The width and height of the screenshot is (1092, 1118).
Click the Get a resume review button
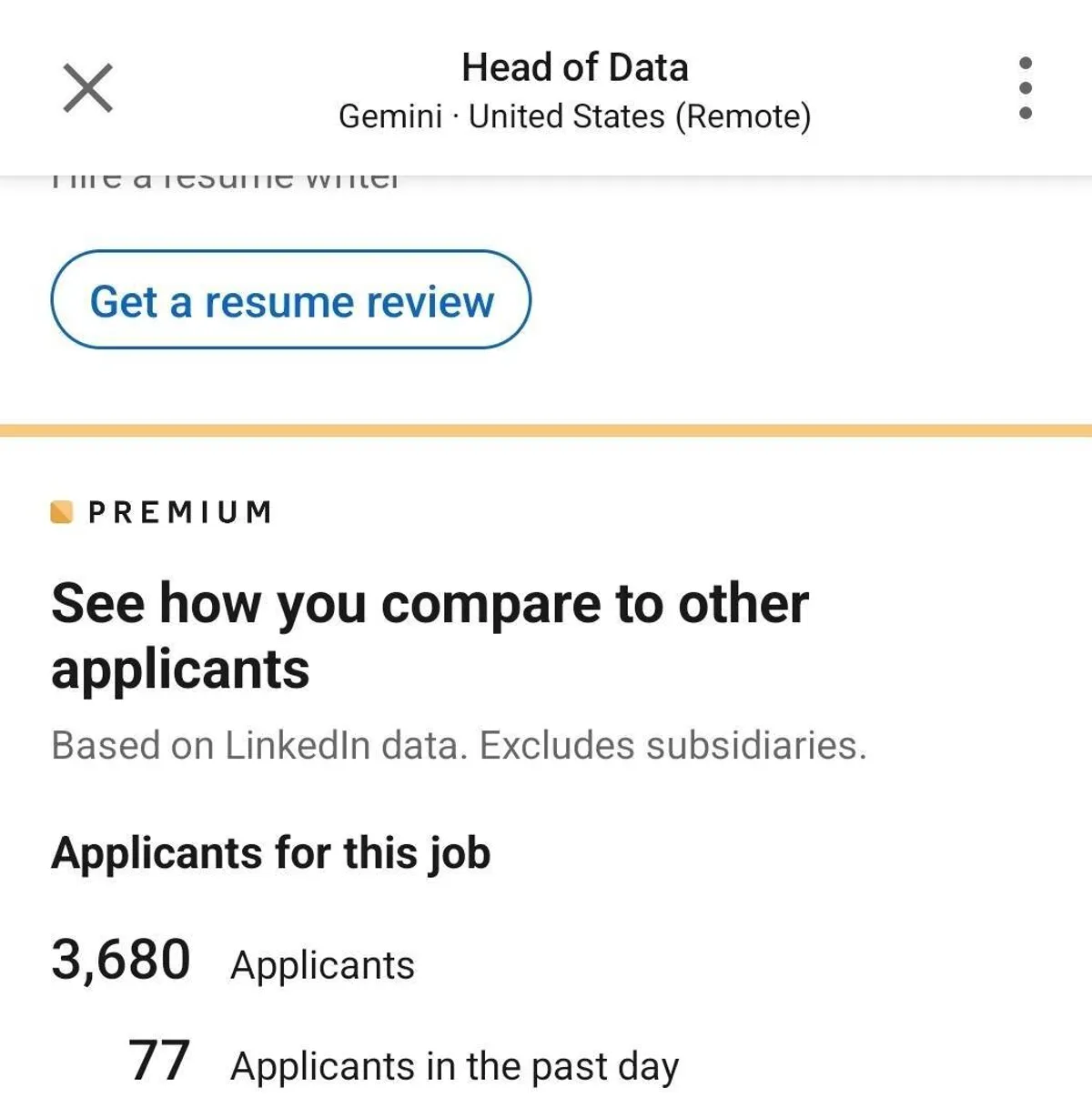pos(290,300)
